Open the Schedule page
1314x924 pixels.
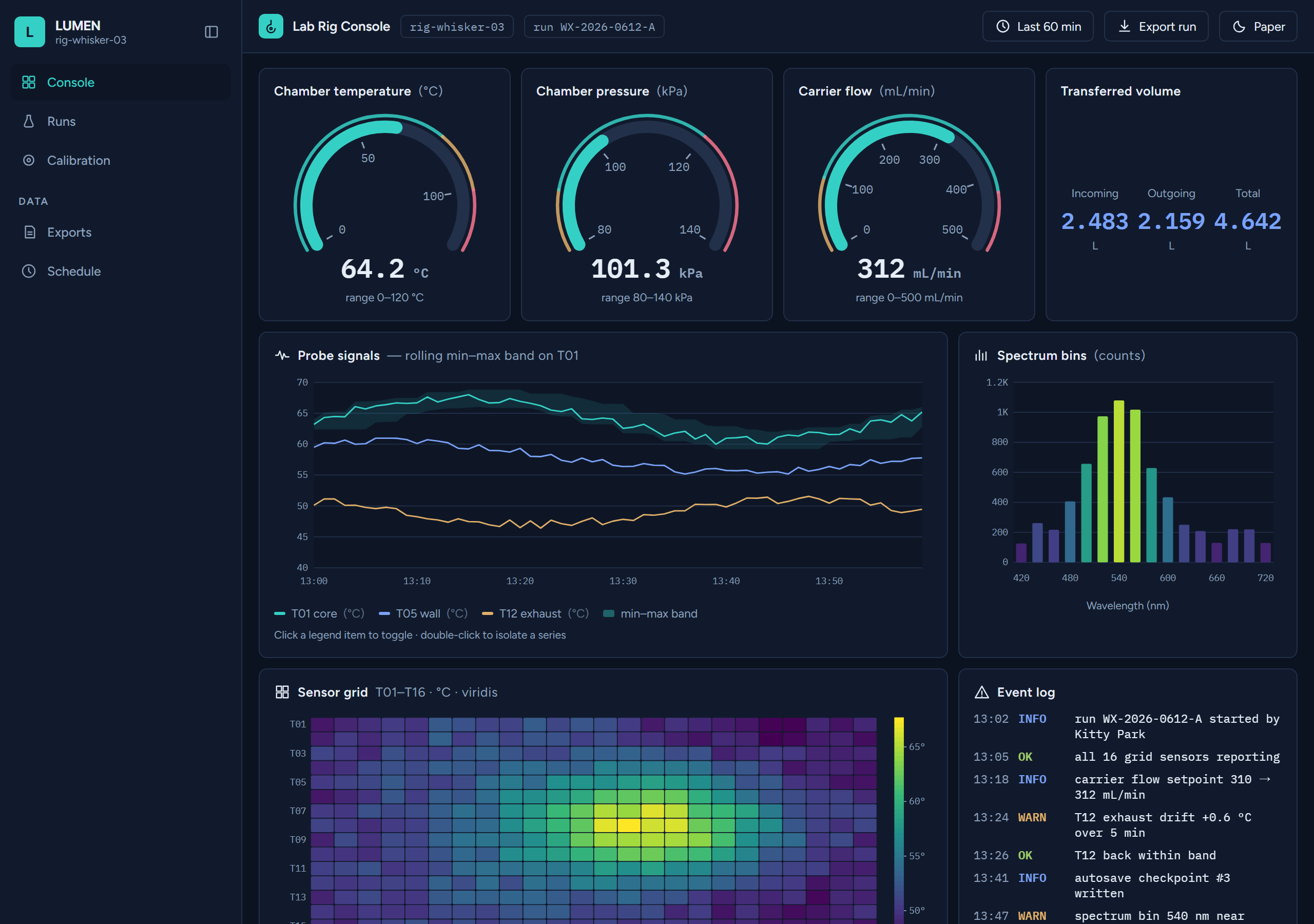(x=121, y=272)
